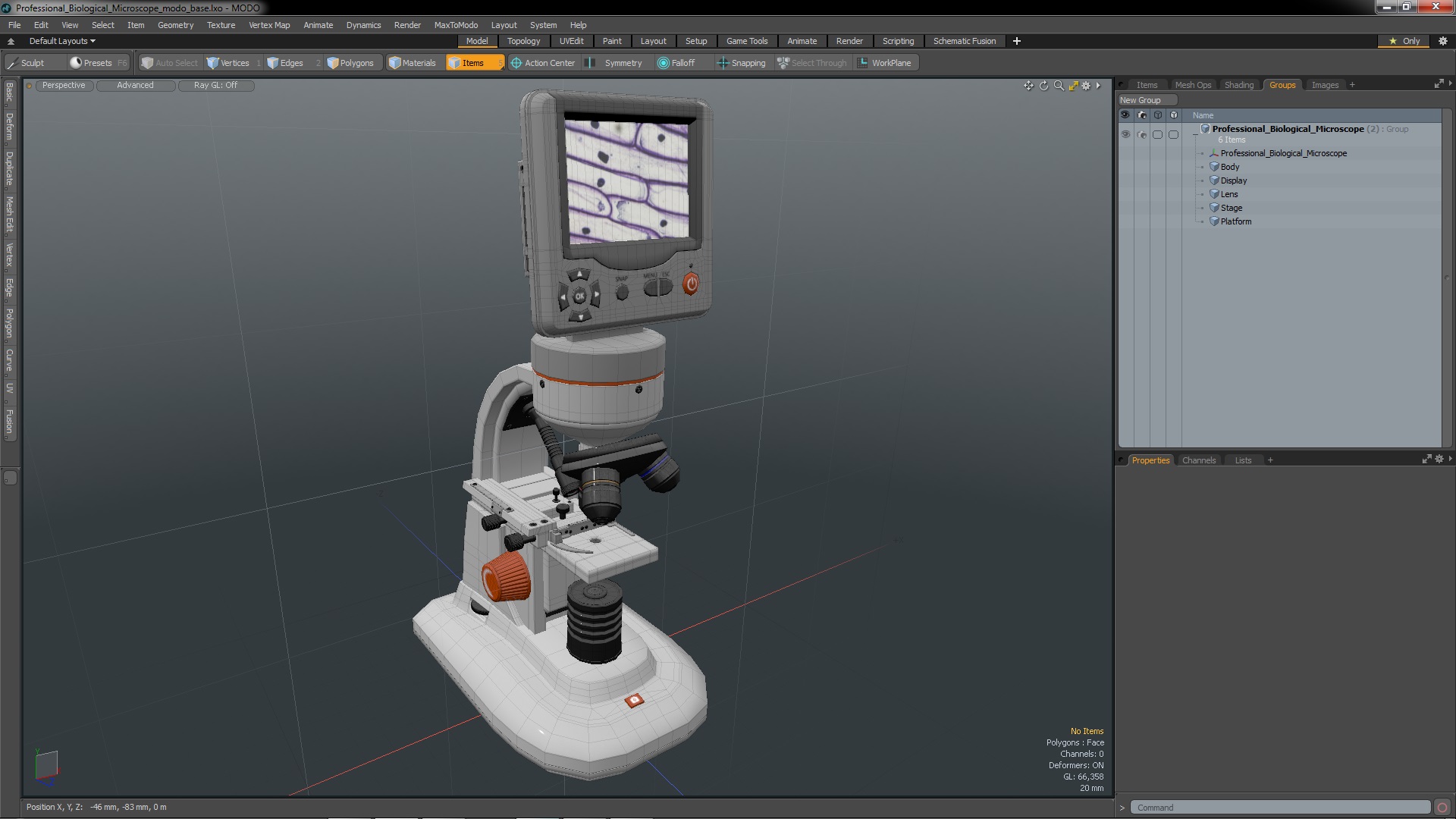Open the File menu

(x=14, y=25)
